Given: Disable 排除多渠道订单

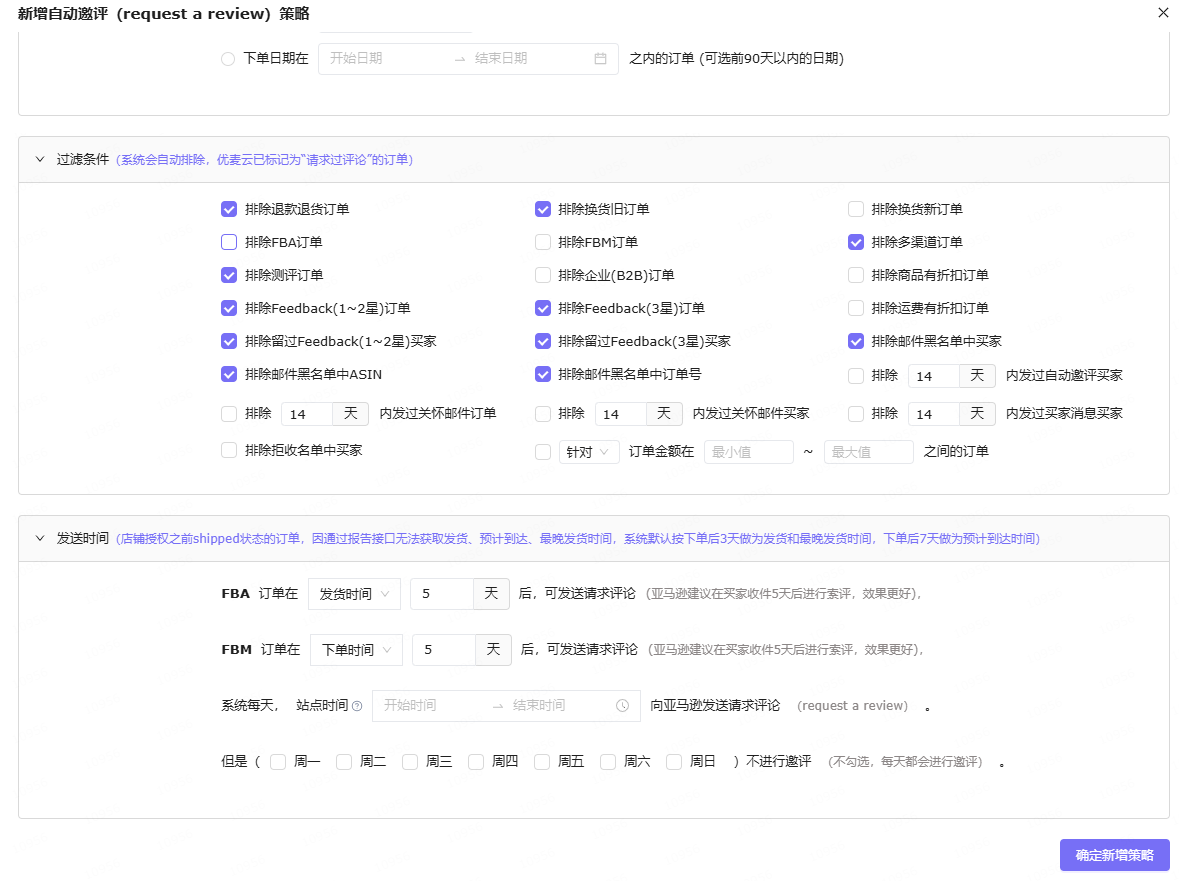Looking at the screenshot, I should coord(856,242).
